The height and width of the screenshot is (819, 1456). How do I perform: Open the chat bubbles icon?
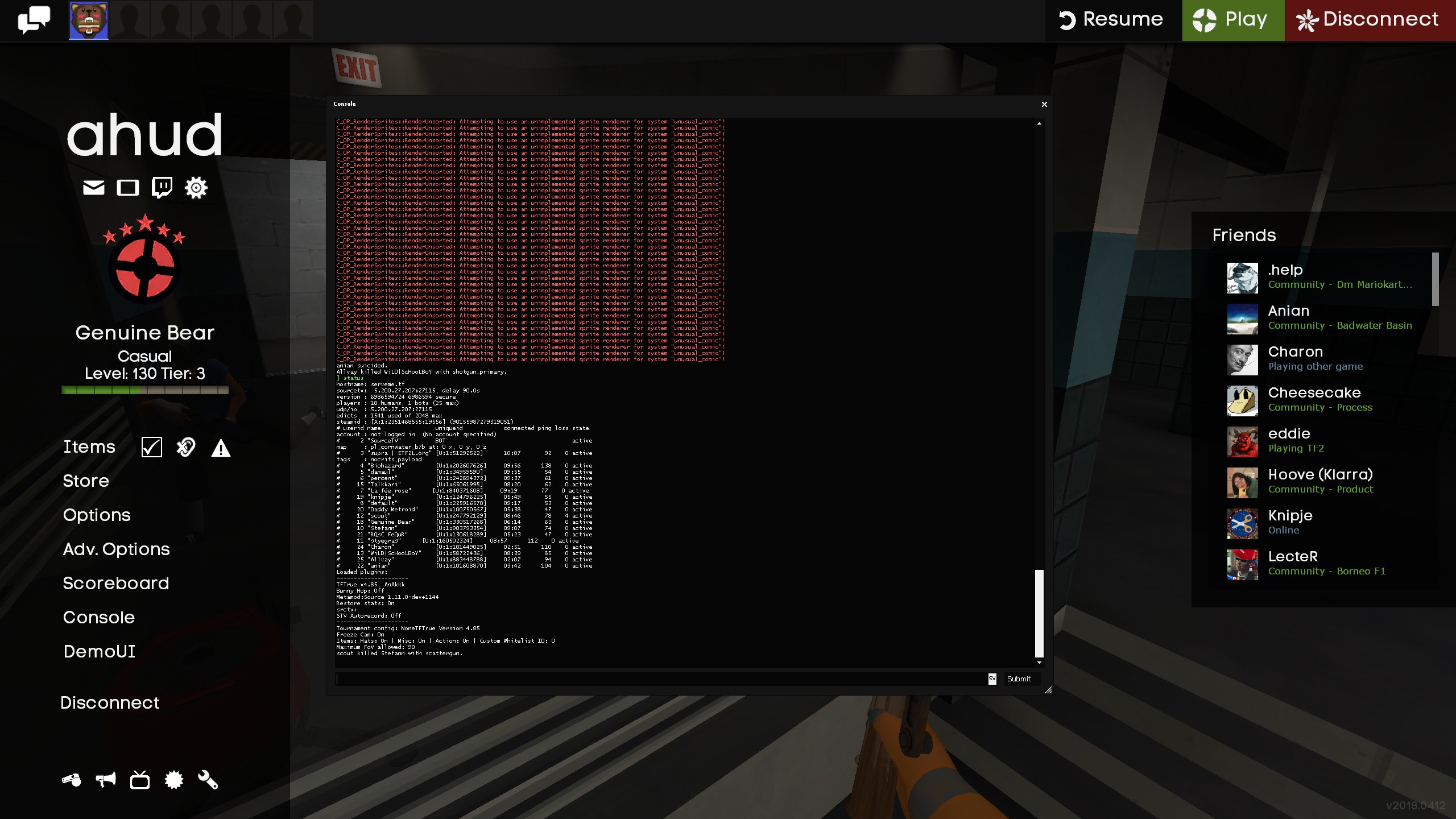[x=34, y=20]
